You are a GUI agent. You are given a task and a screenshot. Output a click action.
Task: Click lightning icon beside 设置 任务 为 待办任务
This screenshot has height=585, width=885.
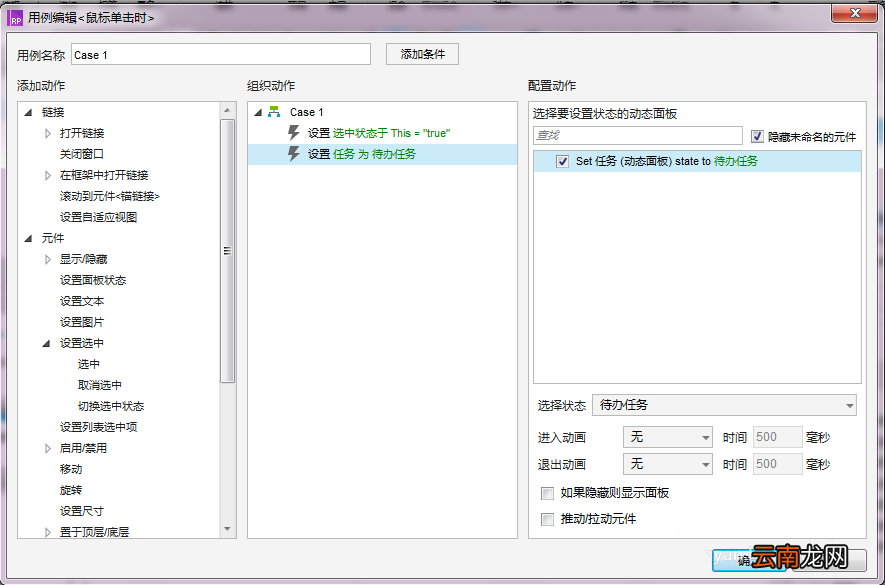pyautogui.click(x=293, y=154)
